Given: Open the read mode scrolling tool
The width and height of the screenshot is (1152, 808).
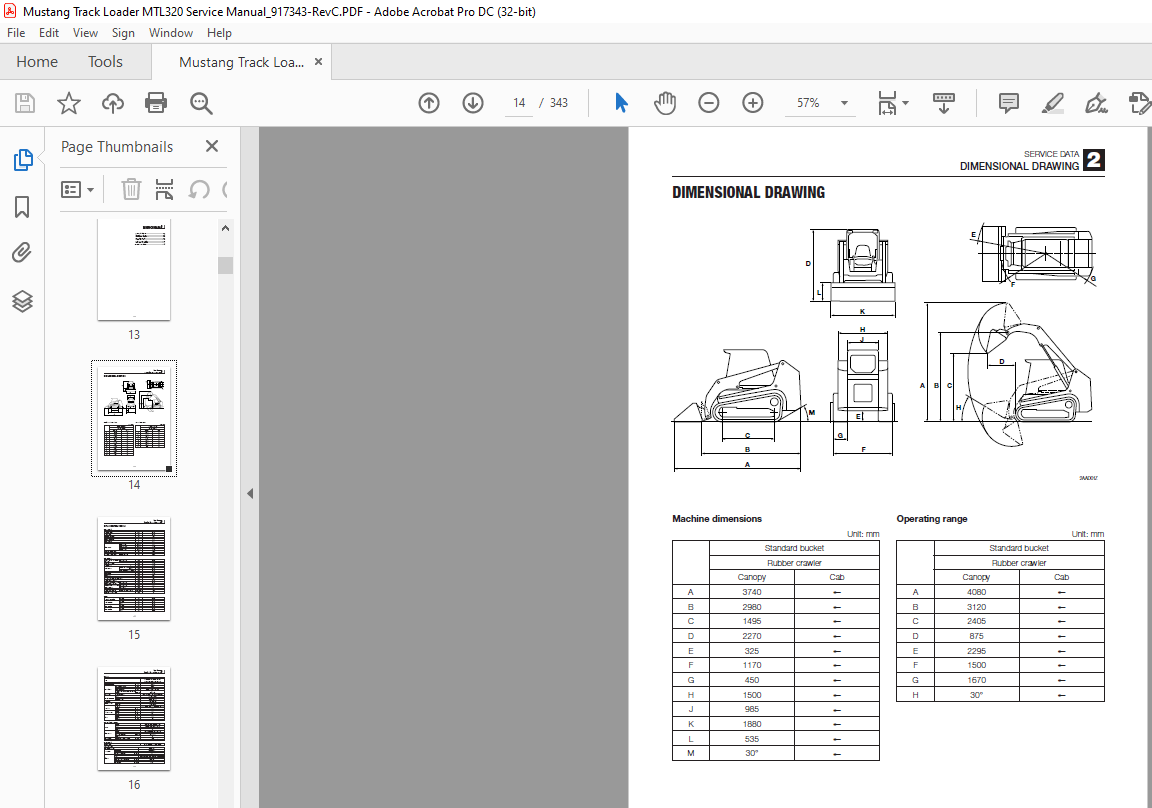Looking at the screenshot, I should coord(944,103).
